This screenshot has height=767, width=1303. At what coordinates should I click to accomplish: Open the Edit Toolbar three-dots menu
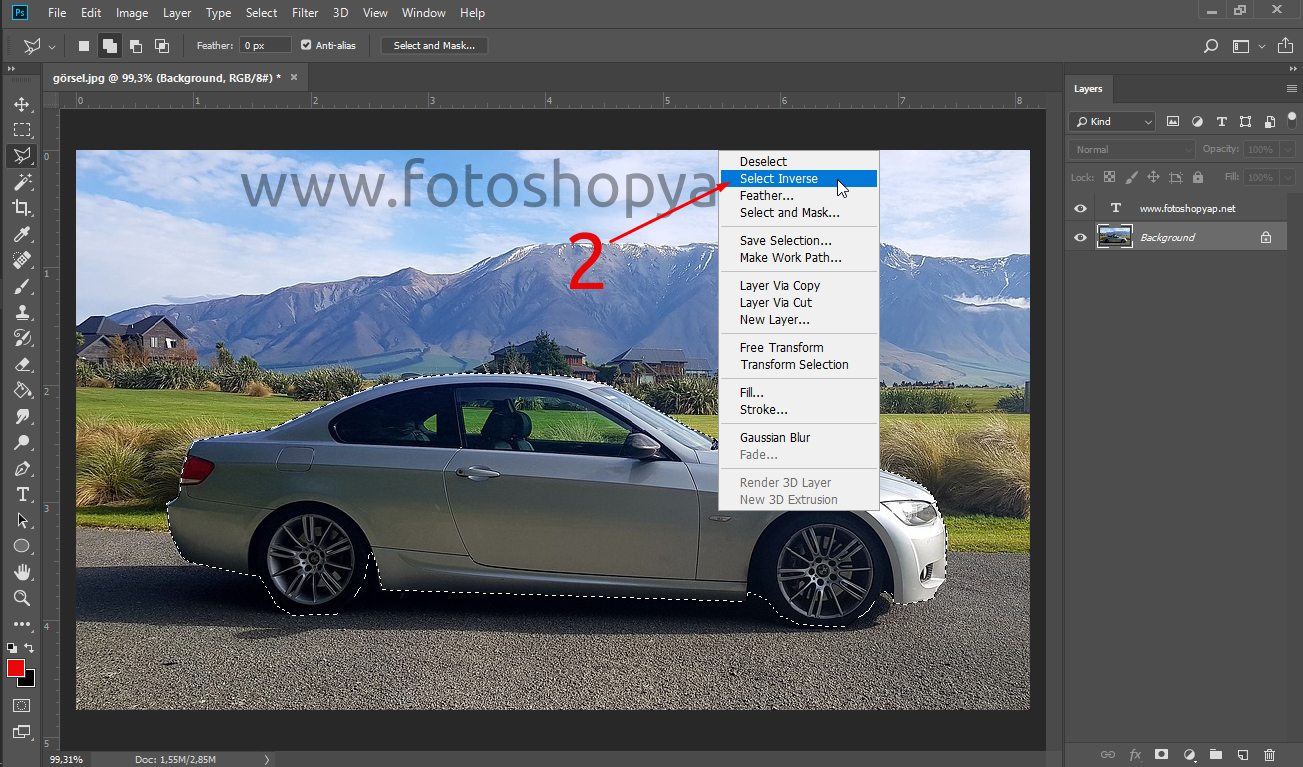point(22,624)
